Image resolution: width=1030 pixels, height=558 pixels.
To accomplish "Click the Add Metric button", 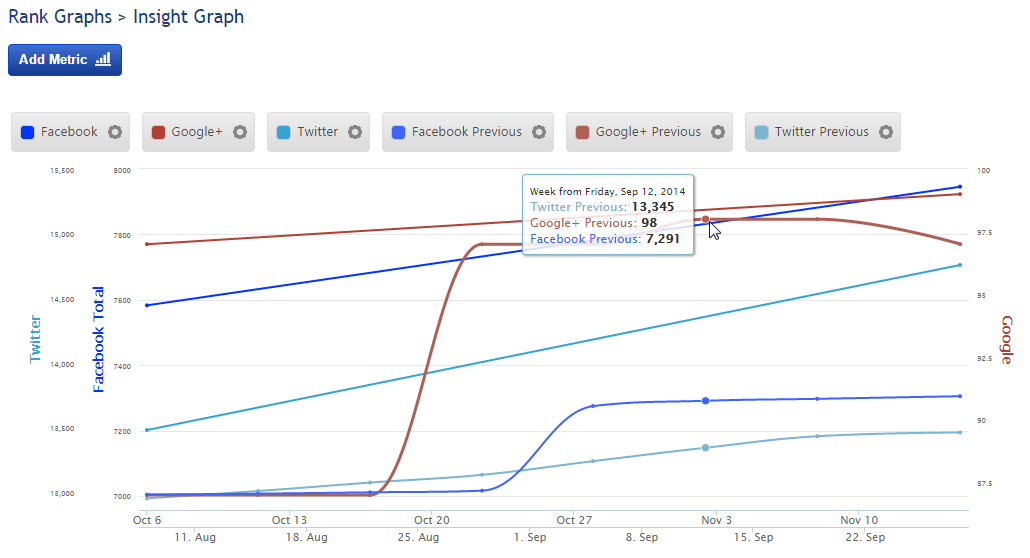I will [x=65, y=60].
